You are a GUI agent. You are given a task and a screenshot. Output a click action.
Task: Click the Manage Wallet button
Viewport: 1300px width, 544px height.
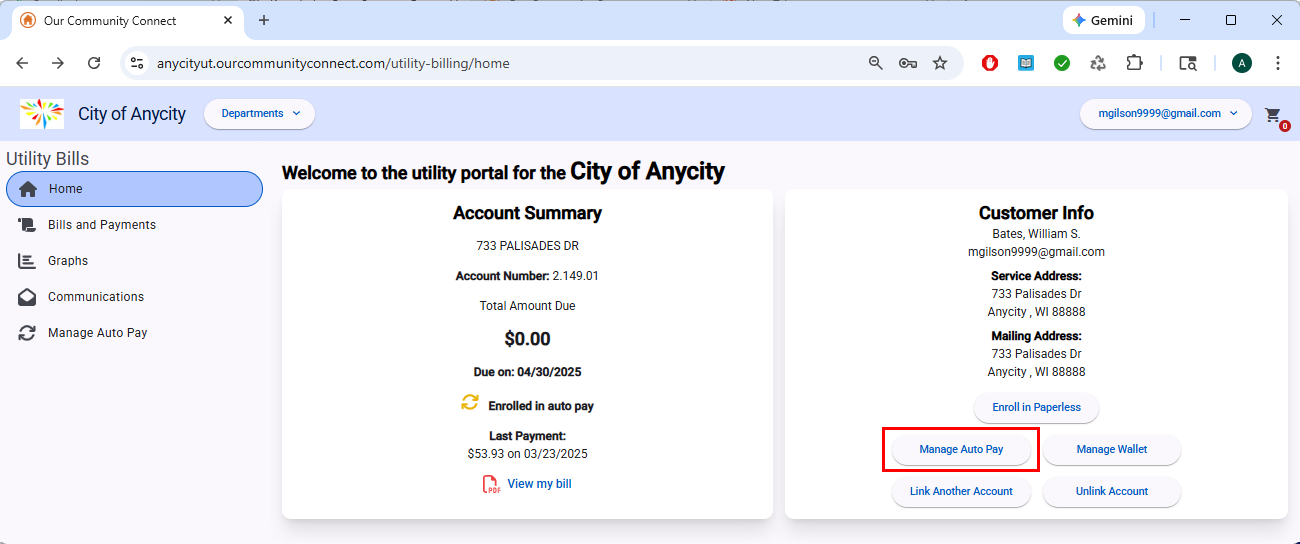(x=1111, y=450)
